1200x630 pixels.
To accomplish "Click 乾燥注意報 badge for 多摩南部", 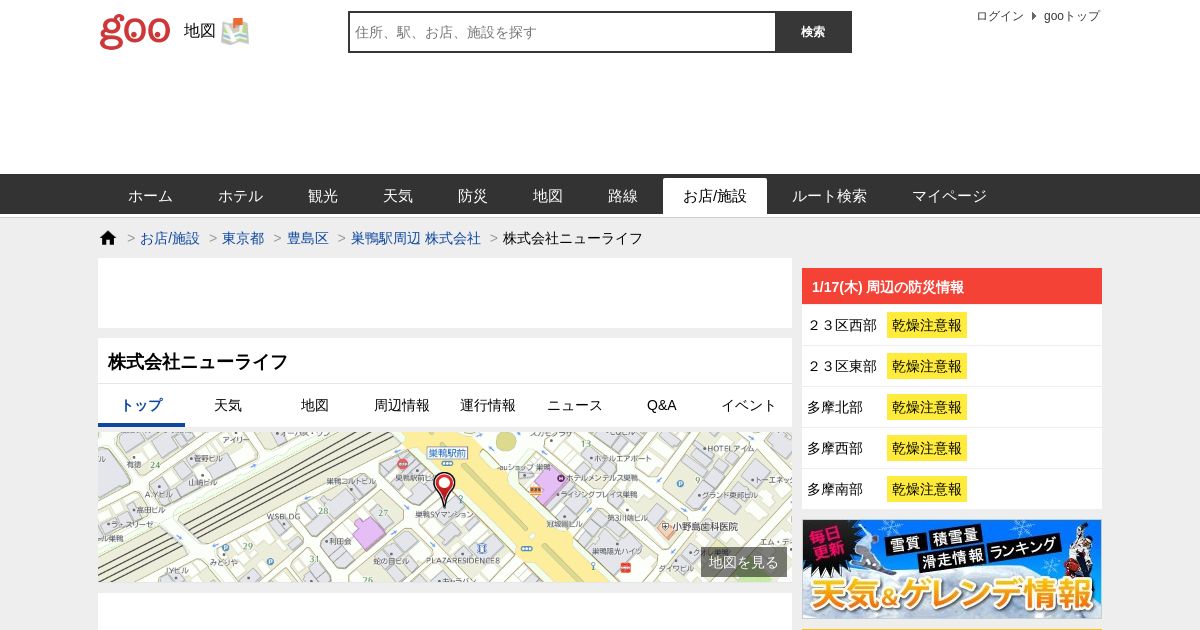I will click(927, 489).
